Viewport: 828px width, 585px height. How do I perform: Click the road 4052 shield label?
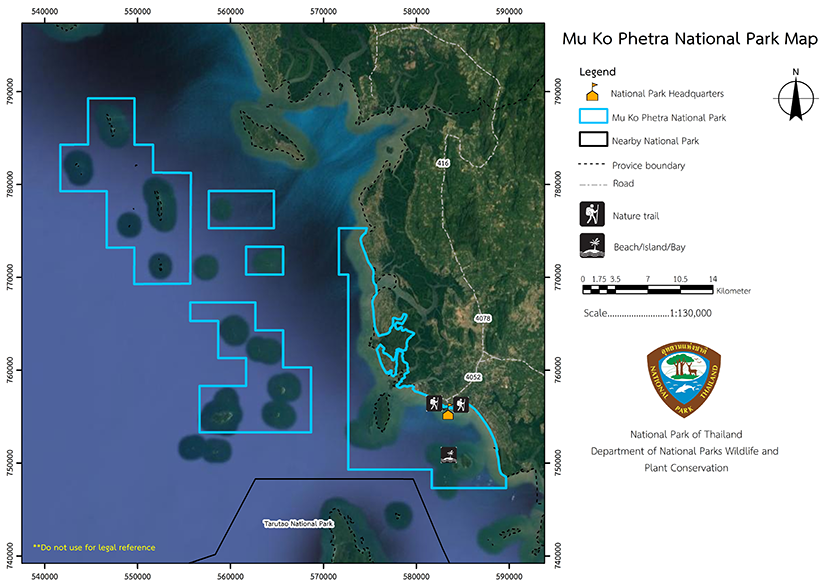tap(473, 377)
